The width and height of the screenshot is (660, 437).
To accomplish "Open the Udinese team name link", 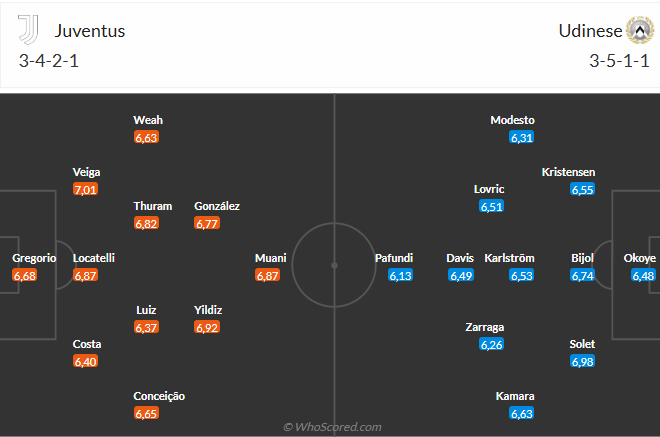I will (x=589, y=30).
